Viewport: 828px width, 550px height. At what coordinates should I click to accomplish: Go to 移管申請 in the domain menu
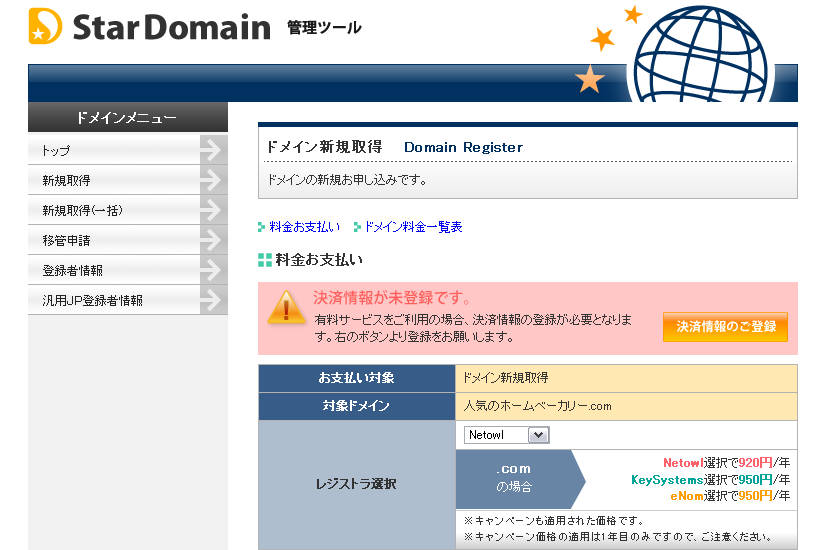click(128, 240)
